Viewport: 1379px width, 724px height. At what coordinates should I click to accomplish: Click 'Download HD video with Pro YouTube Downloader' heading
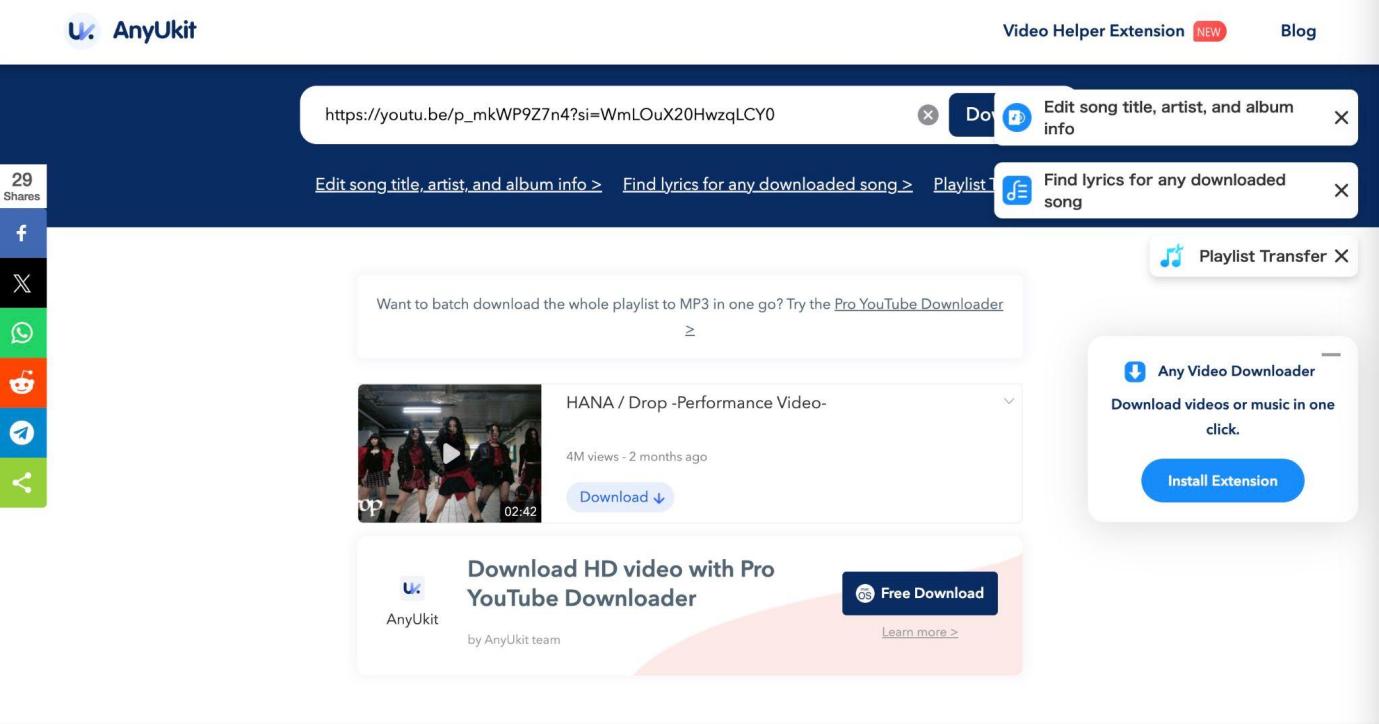tap(621, 584)
